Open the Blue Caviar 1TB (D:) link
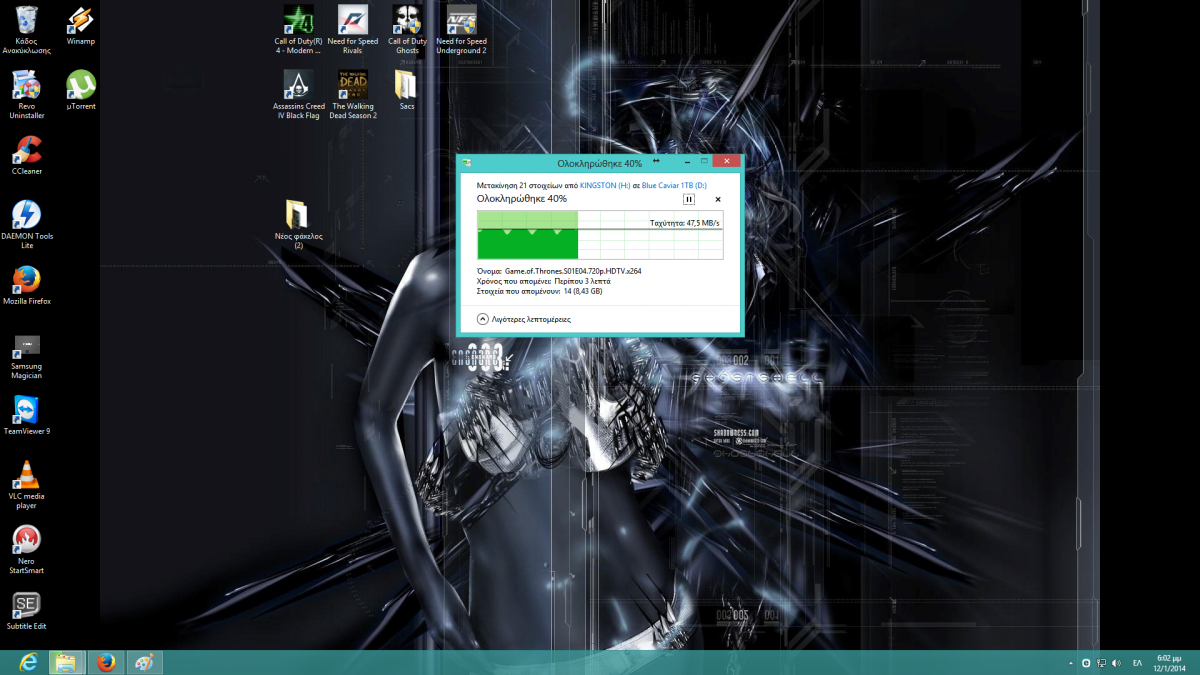The width and height of the screenshot is (1200, 675). click(674, 185)
